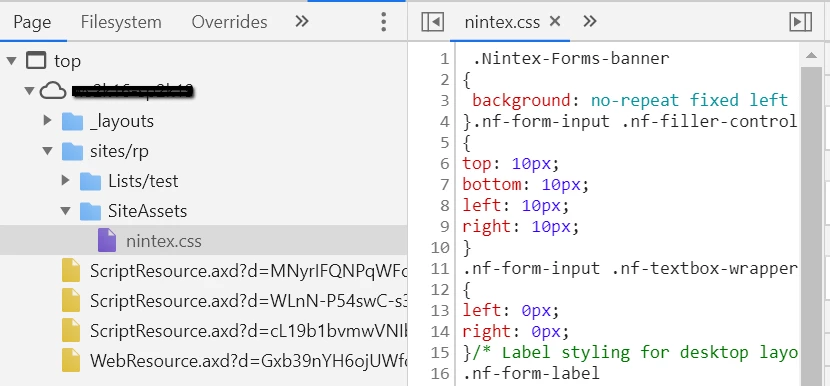
Task: Click the editor scrollbar up arrow
Action: tap(811, 55)
